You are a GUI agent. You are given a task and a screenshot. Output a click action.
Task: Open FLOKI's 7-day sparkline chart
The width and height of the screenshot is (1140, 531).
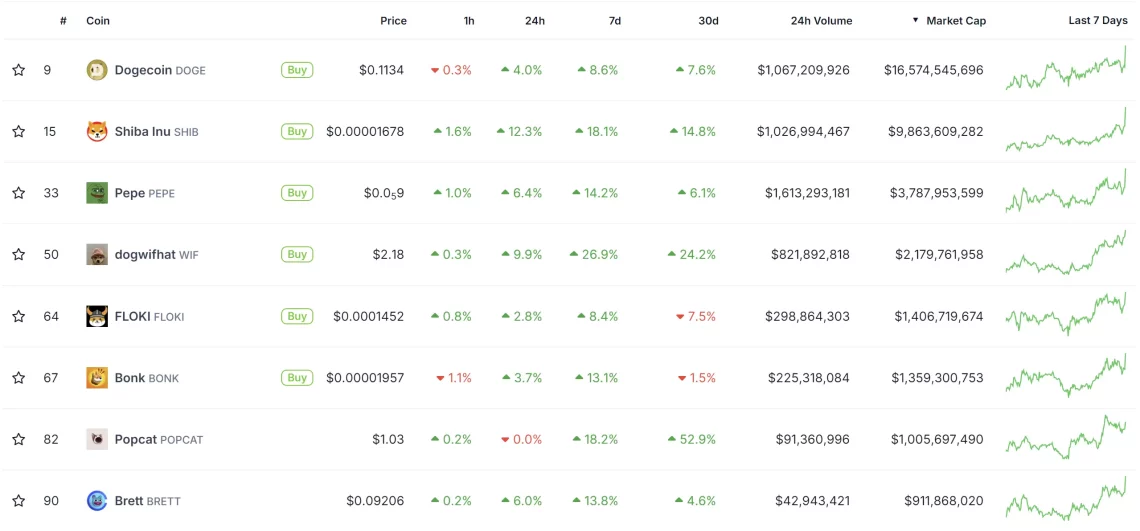pos(1066,314)
